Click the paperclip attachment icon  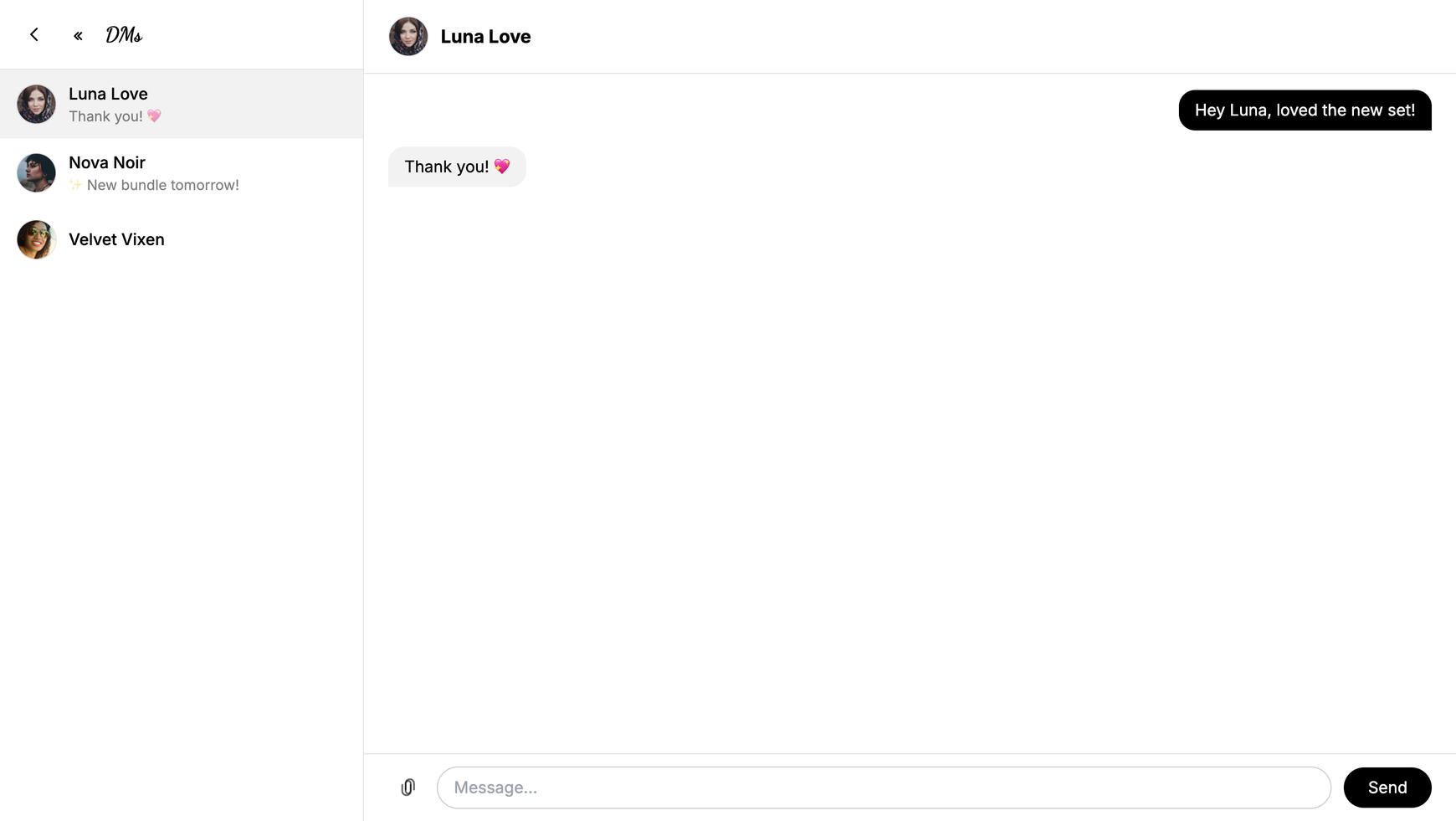[x=408, y=788]
